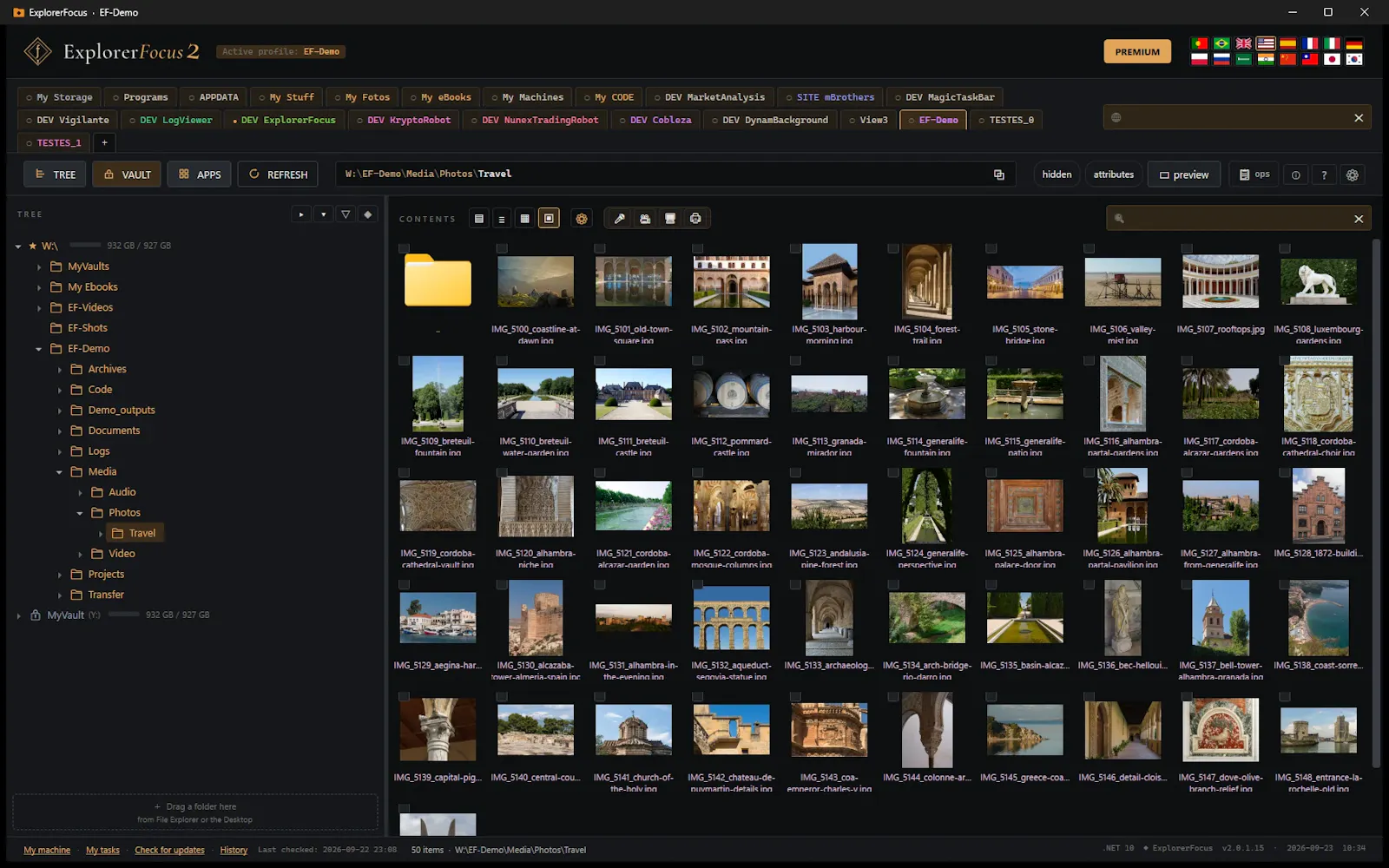Click the microphone icon in contents toolbar
Screen dimensions: 1389x868
click(620, 219)
